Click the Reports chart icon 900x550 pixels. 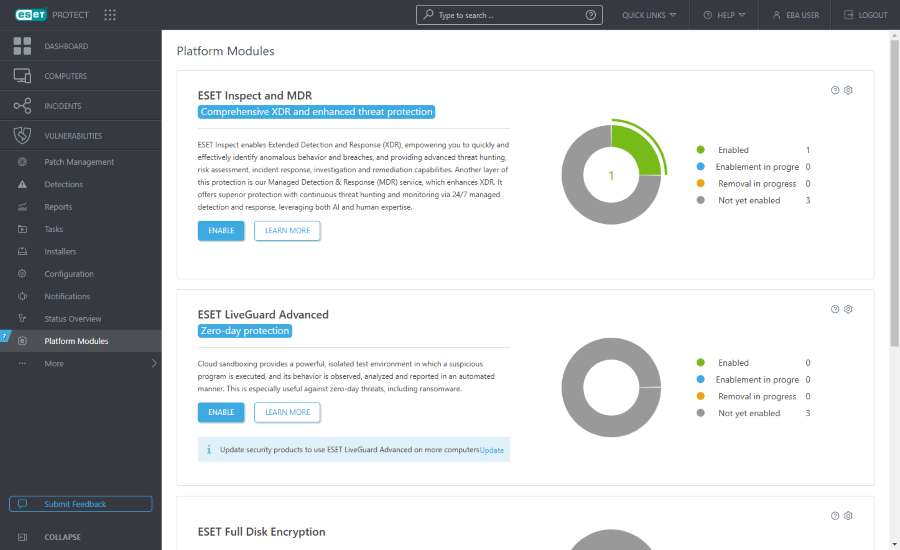(x=22, y=207)
